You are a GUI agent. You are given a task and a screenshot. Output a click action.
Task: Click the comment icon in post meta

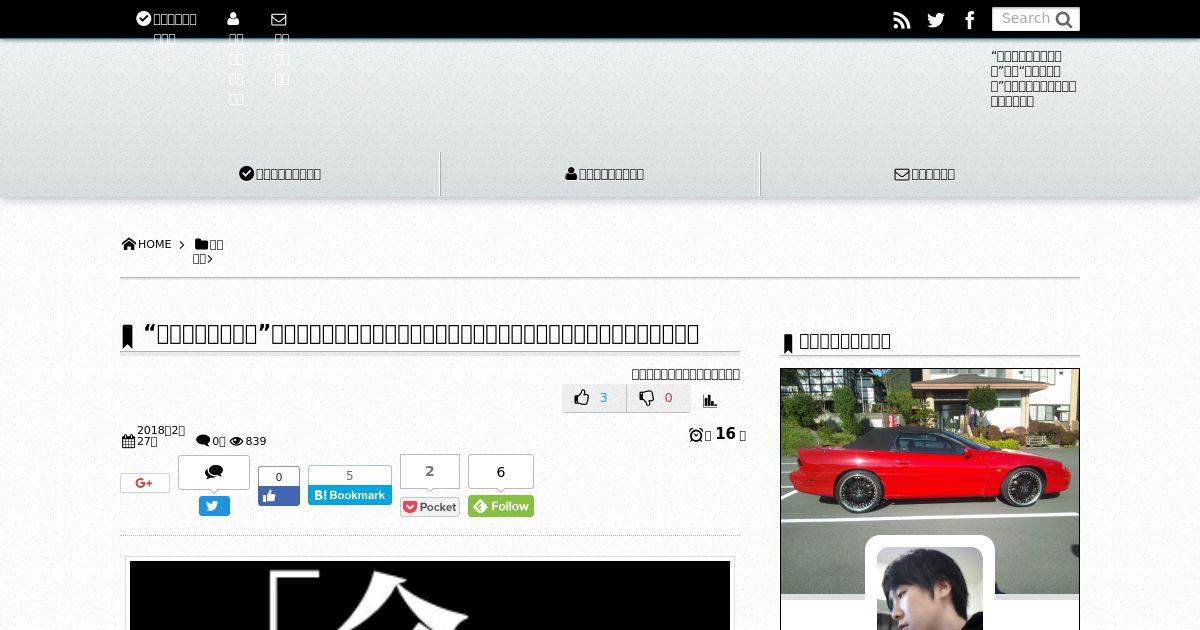(x=203, y=441)
